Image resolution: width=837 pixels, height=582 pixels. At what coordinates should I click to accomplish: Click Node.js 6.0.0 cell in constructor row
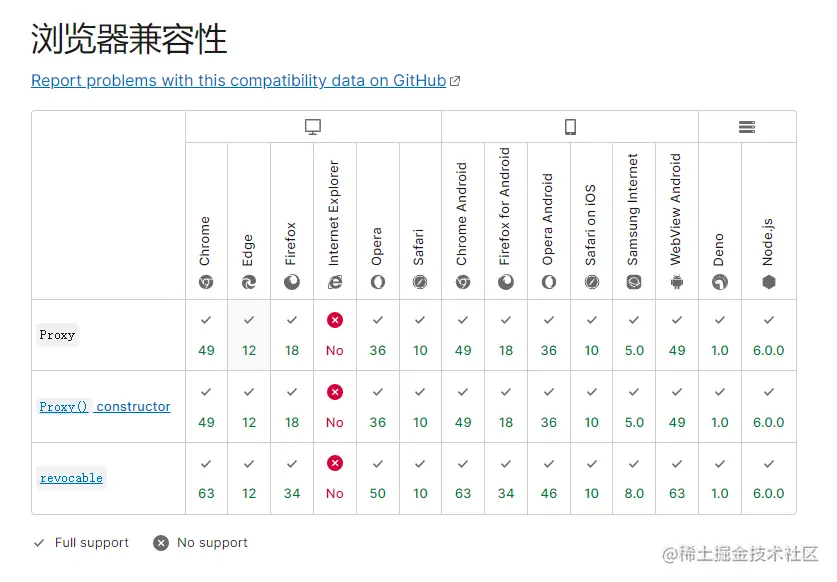(769, 406)
